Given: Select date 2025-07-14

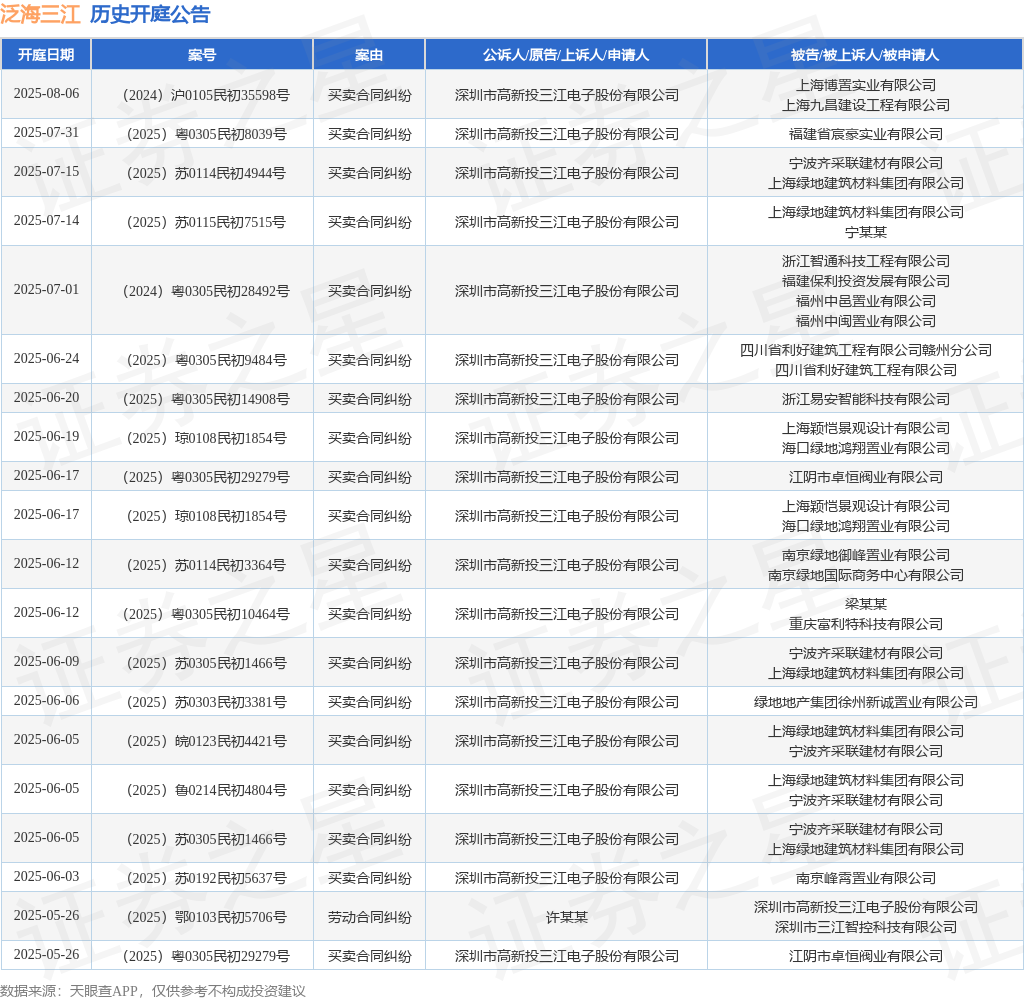Looking at the screenshot, I should 46,220.
